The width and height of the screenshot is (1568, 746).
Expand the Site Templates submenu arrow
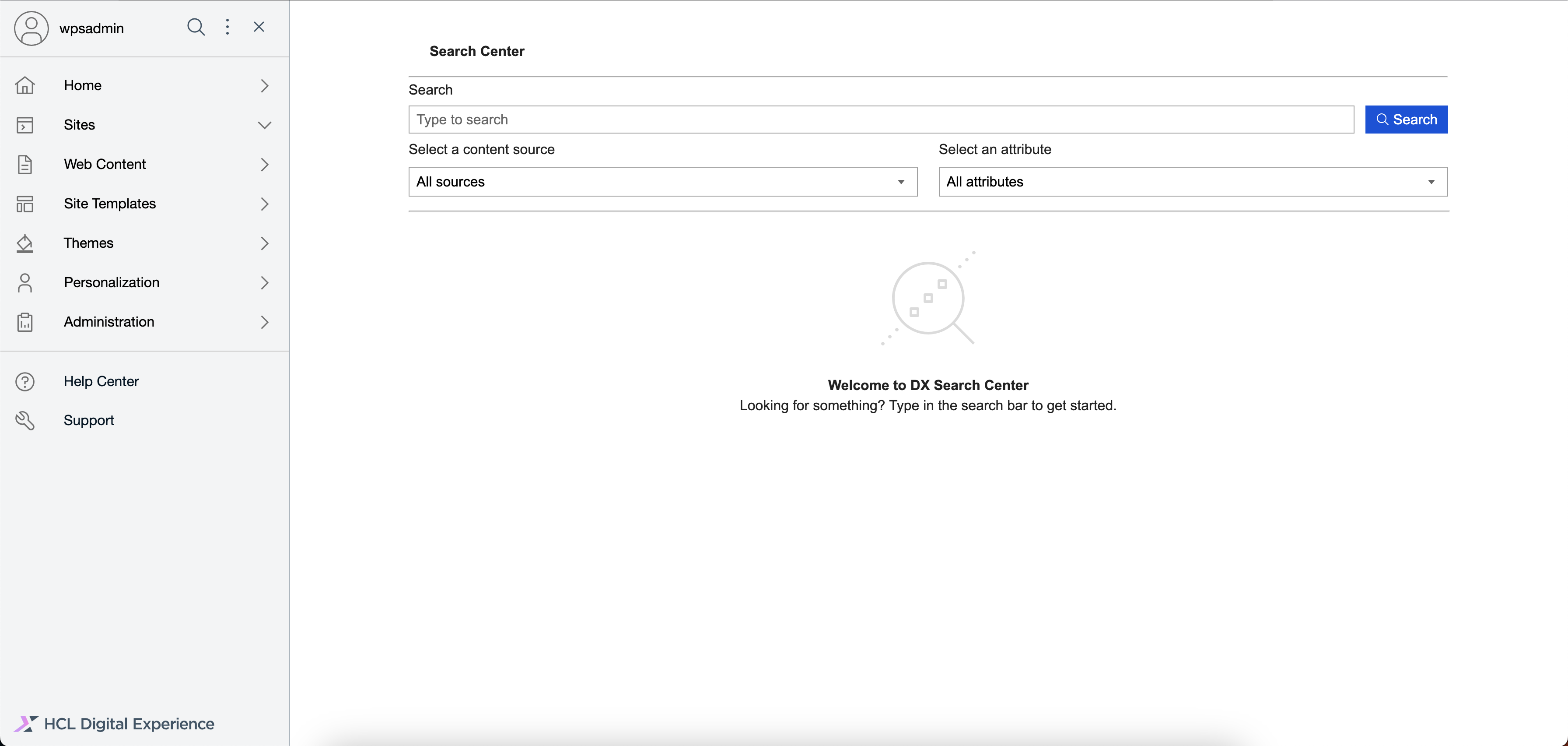pyautogui.click(x=264, y=204)
